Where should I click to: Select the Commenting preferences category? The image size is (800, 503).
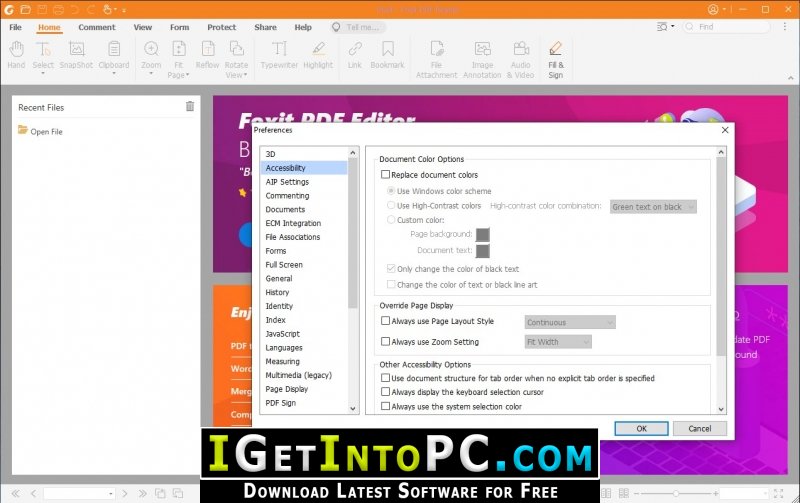pyautogui.click(x=304, y=195)
